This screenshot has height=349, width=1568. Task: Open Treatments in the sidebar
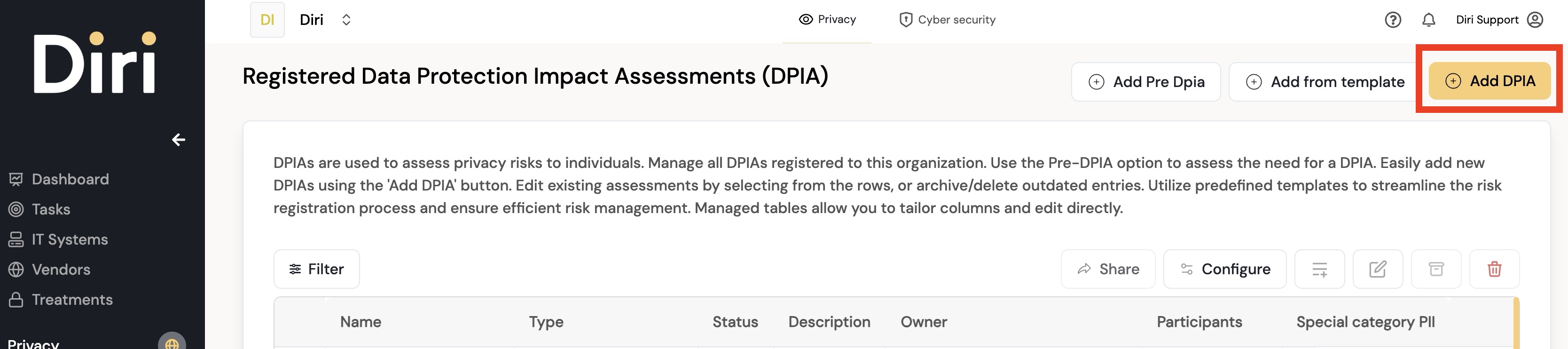tap(60, 300)
